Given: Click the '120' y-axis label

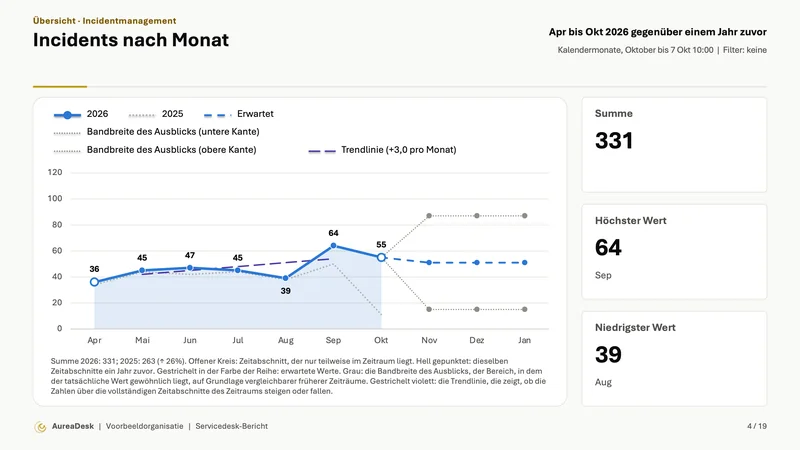Looking at the screenshot, I should pos(55,172).
